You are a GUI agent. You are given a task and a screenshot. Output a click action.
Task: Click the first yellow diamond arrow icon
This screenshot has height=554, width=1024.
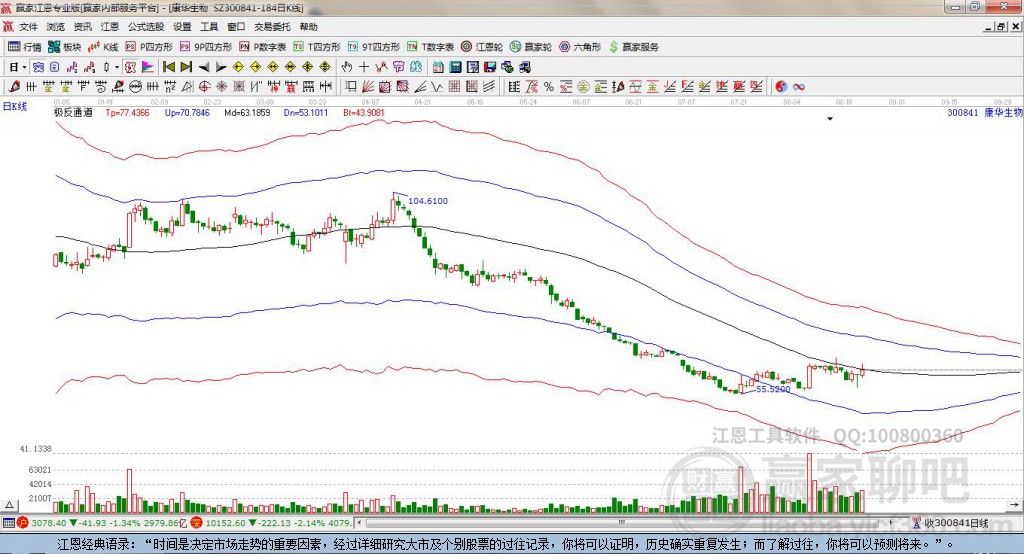238,67
